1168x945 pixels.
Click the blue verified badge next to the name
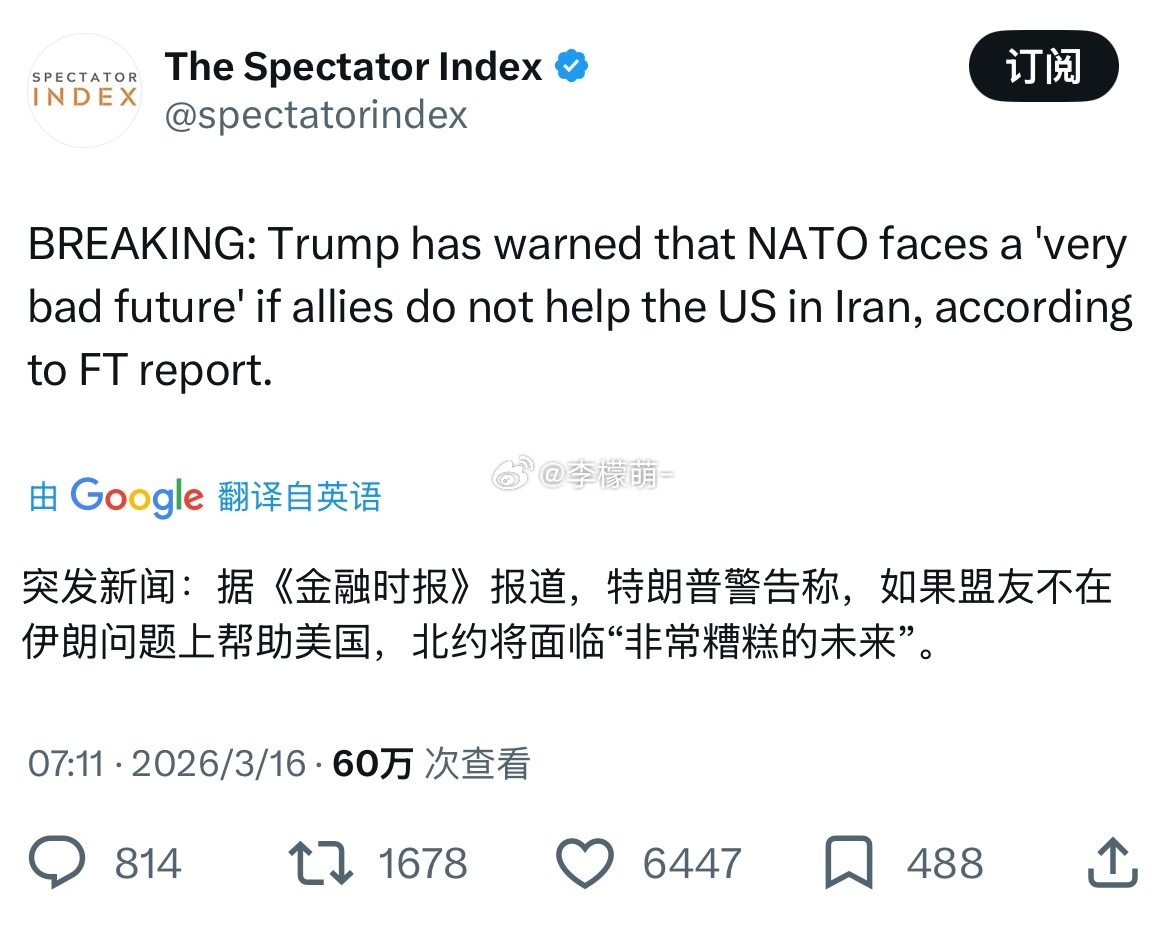(x=570, y=65)
